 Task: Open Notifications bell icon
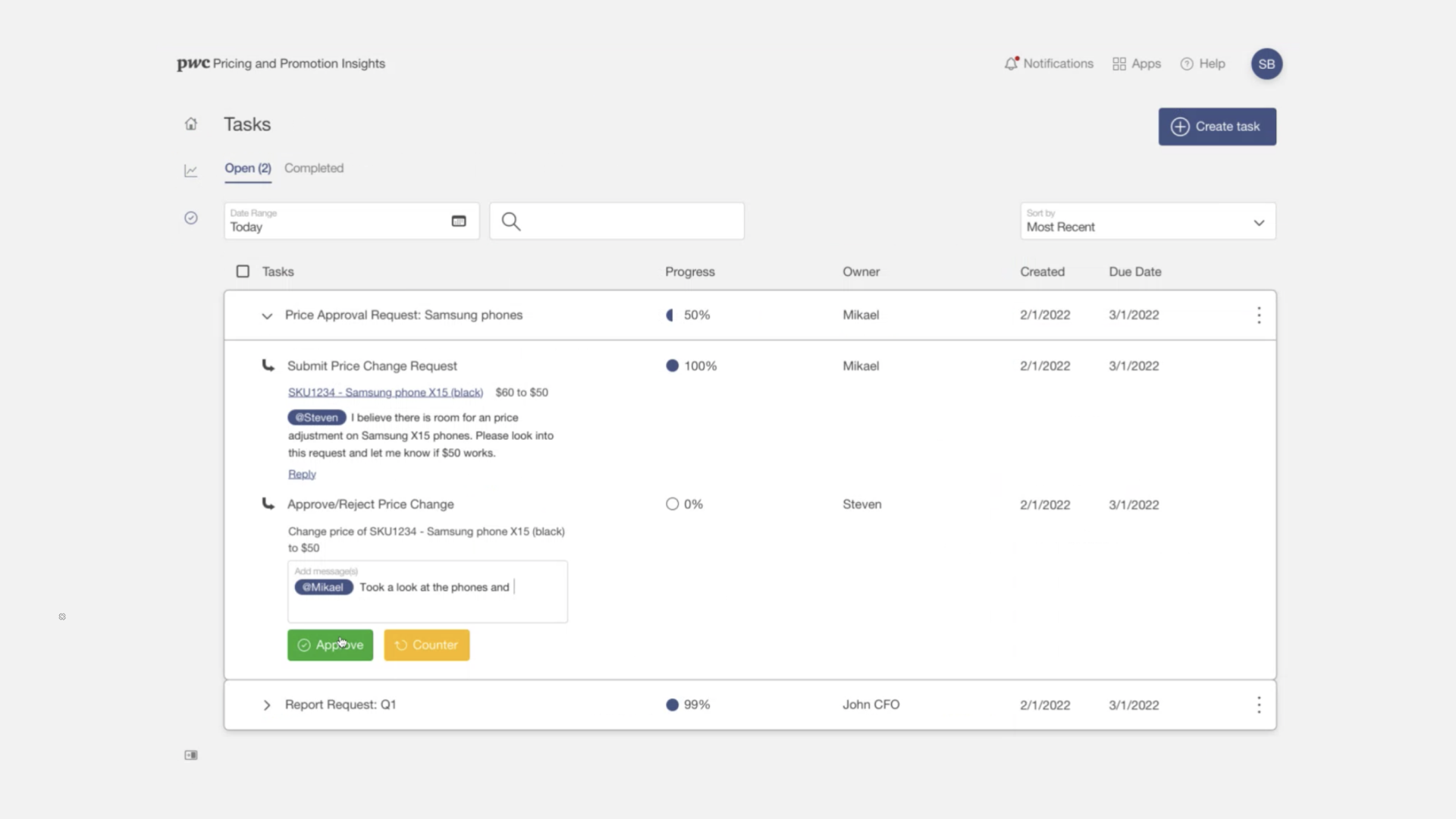click(1011, 64)
